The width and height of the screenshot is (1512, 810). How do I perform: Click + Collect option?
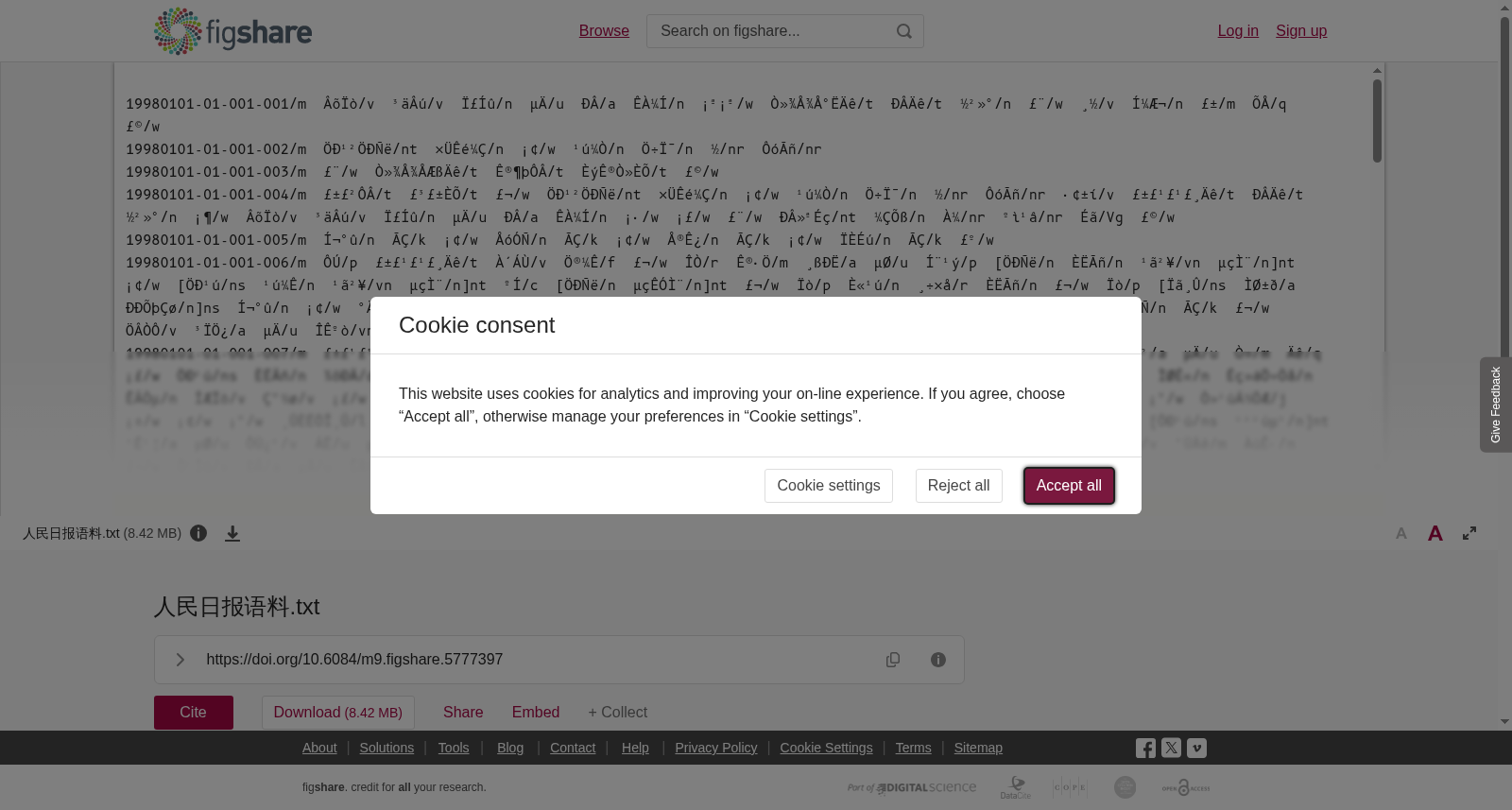pos(618,713)
